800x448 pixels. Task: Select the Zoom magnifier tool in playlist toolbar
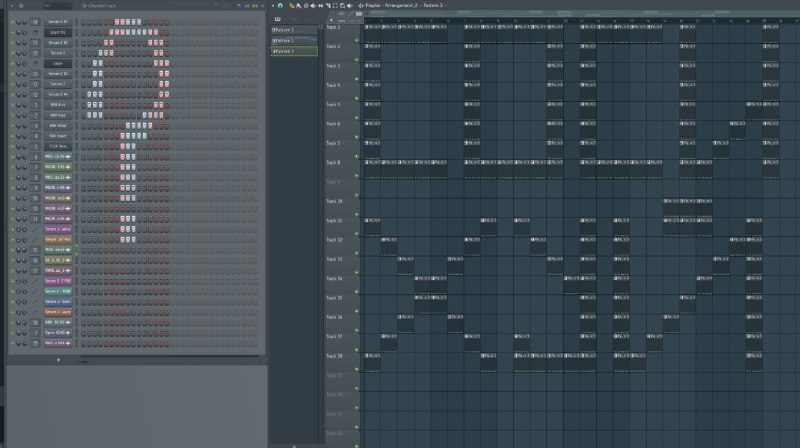[x=342, y=6]
